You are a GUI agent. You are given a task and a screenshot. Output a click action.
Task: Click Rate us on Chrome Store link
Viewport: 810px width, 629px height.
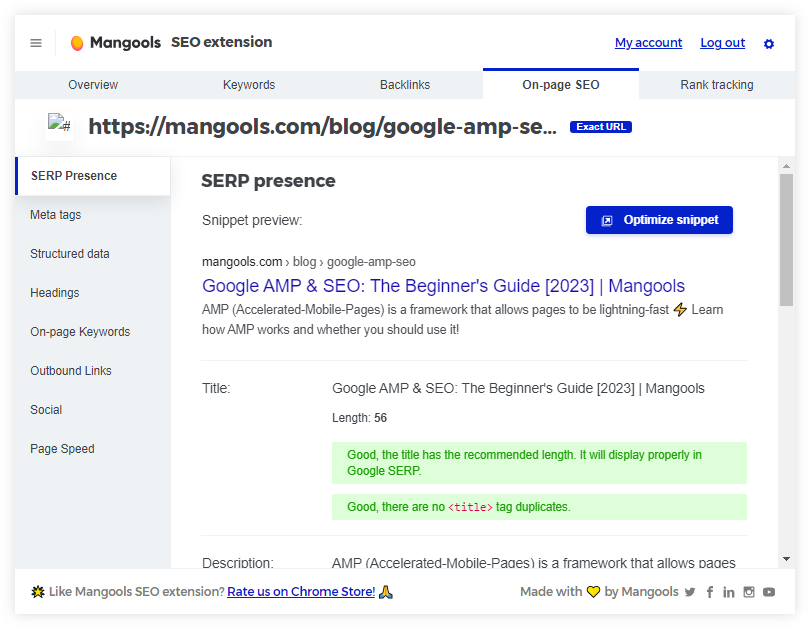pos(301,592)
